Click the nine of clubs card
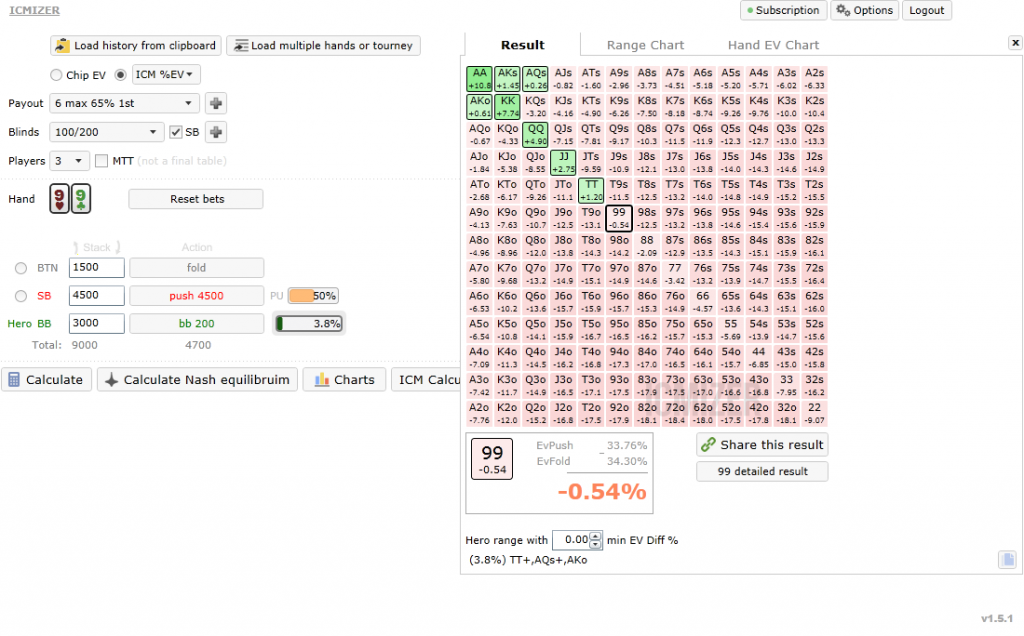1024x636 pixels. [80, 199]
